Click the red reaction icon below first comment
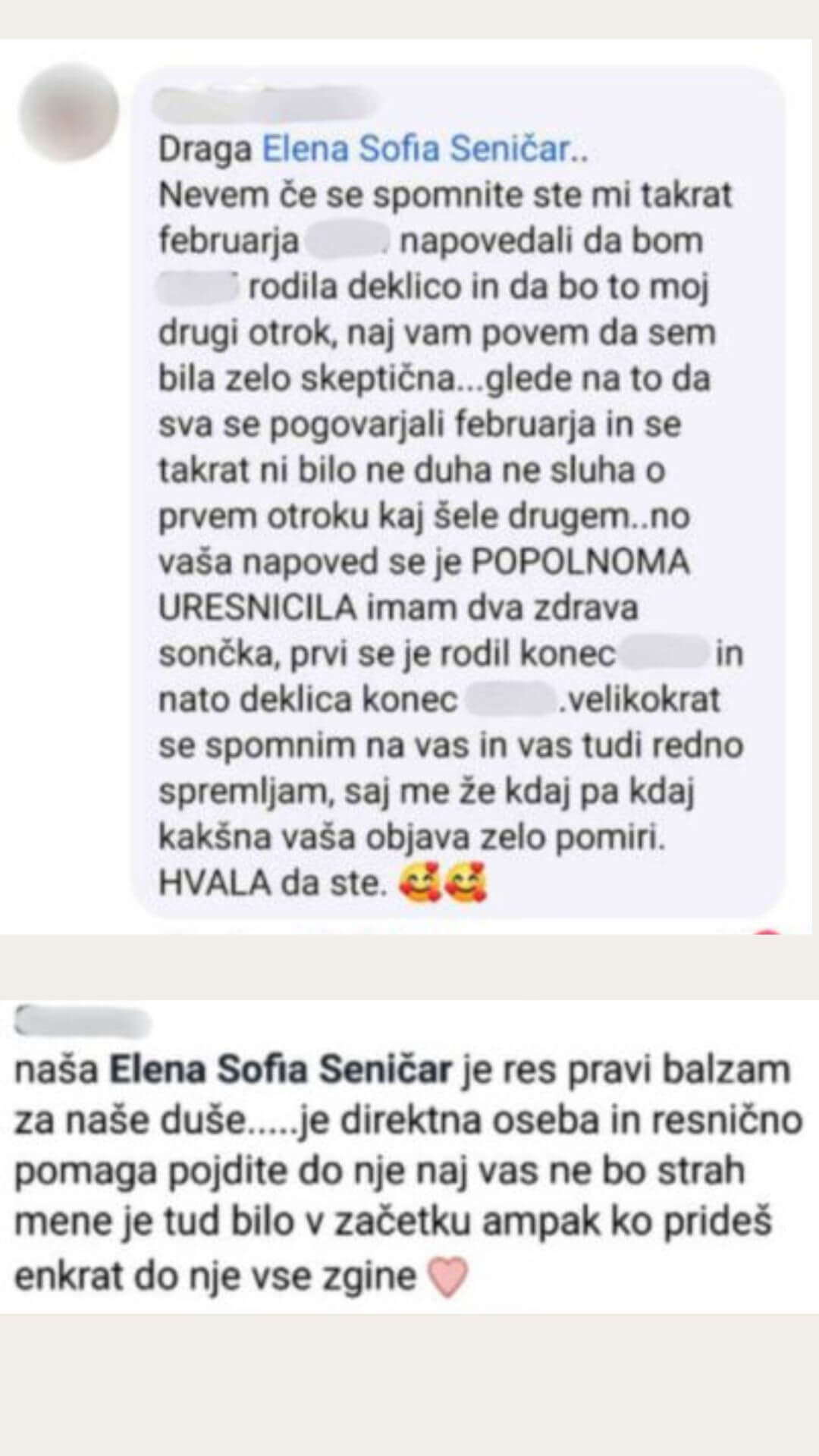Viewport: 819px width, 1456px height. tap(767, 931)
